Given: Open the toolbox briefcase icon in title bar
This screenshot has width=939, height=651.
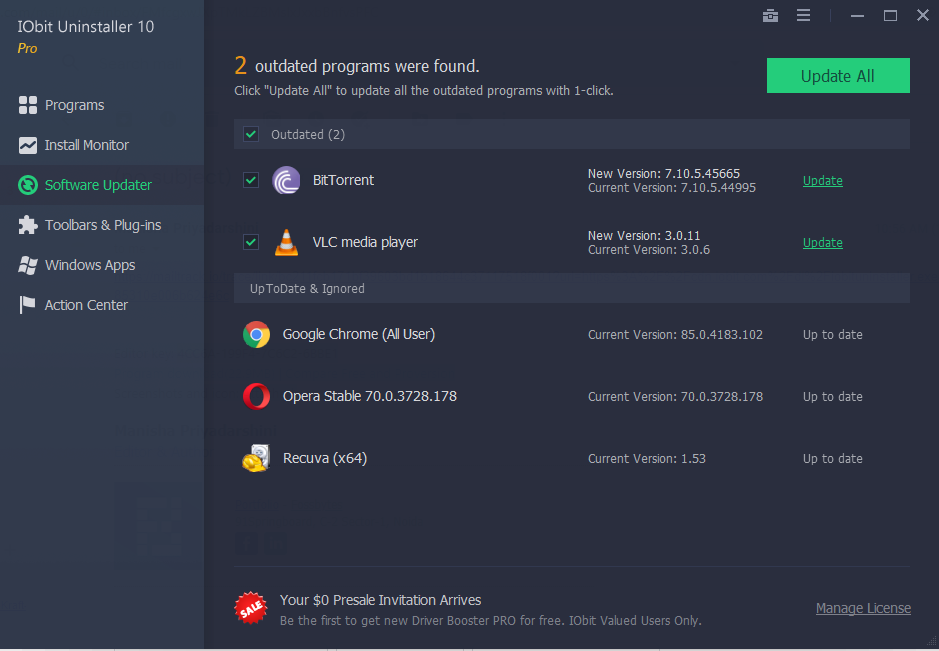Looking at the screenshot, I should (770, 16).
